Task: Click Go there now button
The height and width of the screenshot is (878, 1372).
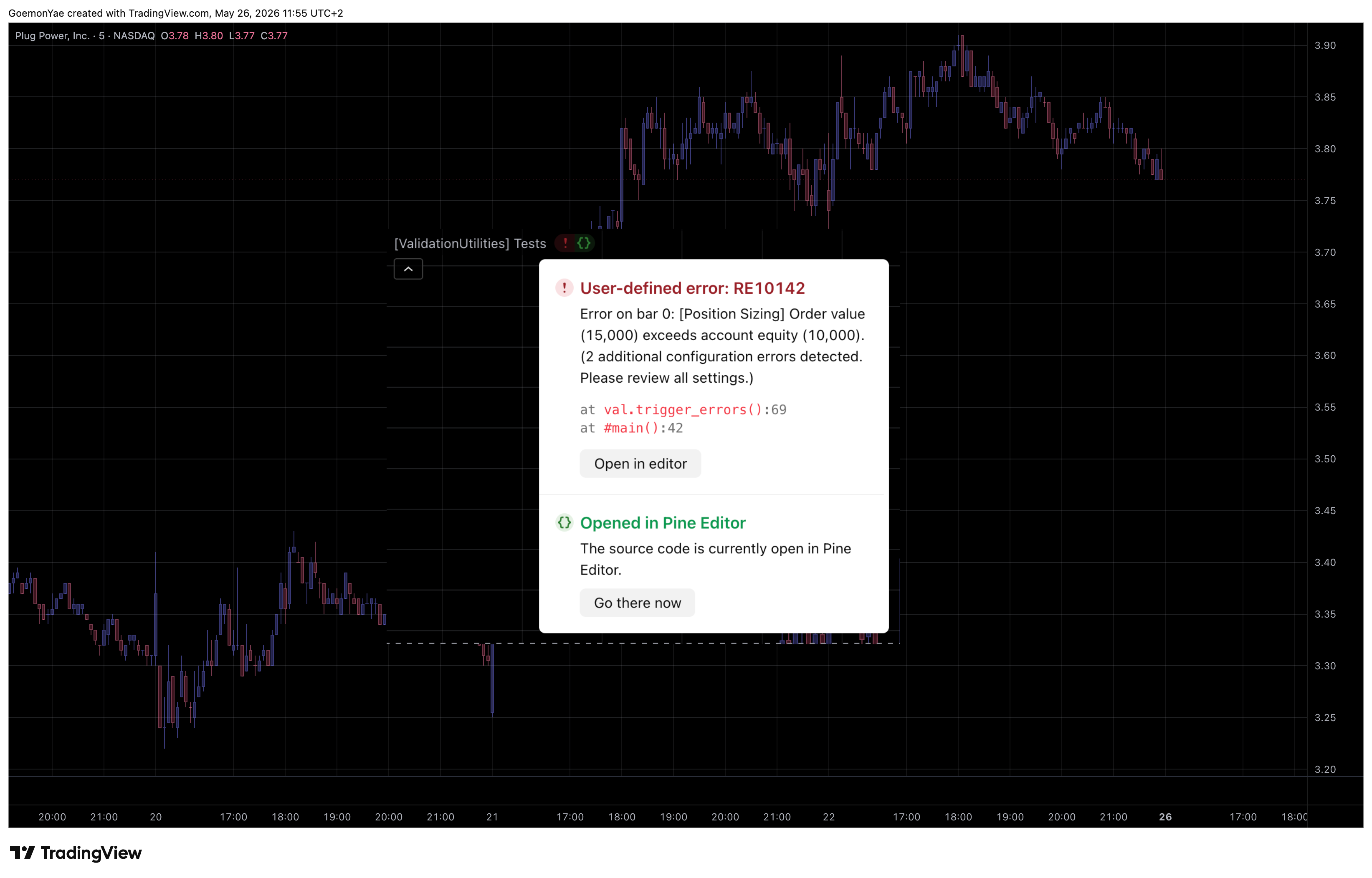Action: click(637, 603)
